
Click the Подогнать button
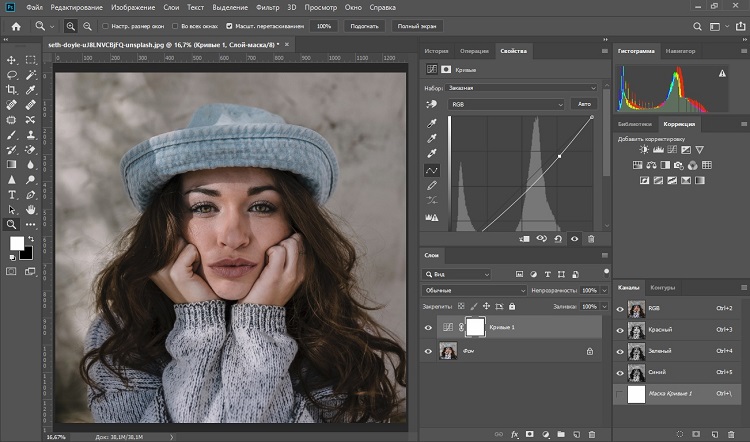point(364,26)
